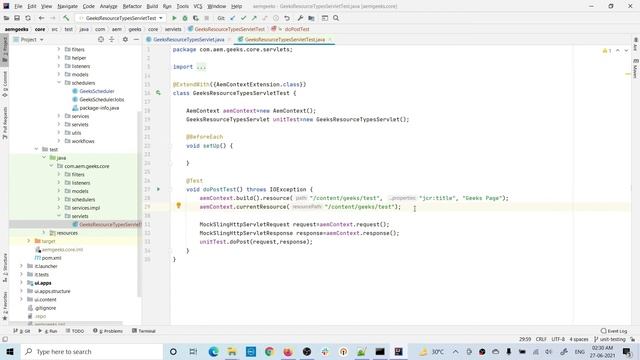Viewport: 640px width, 360px height.
Task: Open the VCS menu
Action: (198, 6)
